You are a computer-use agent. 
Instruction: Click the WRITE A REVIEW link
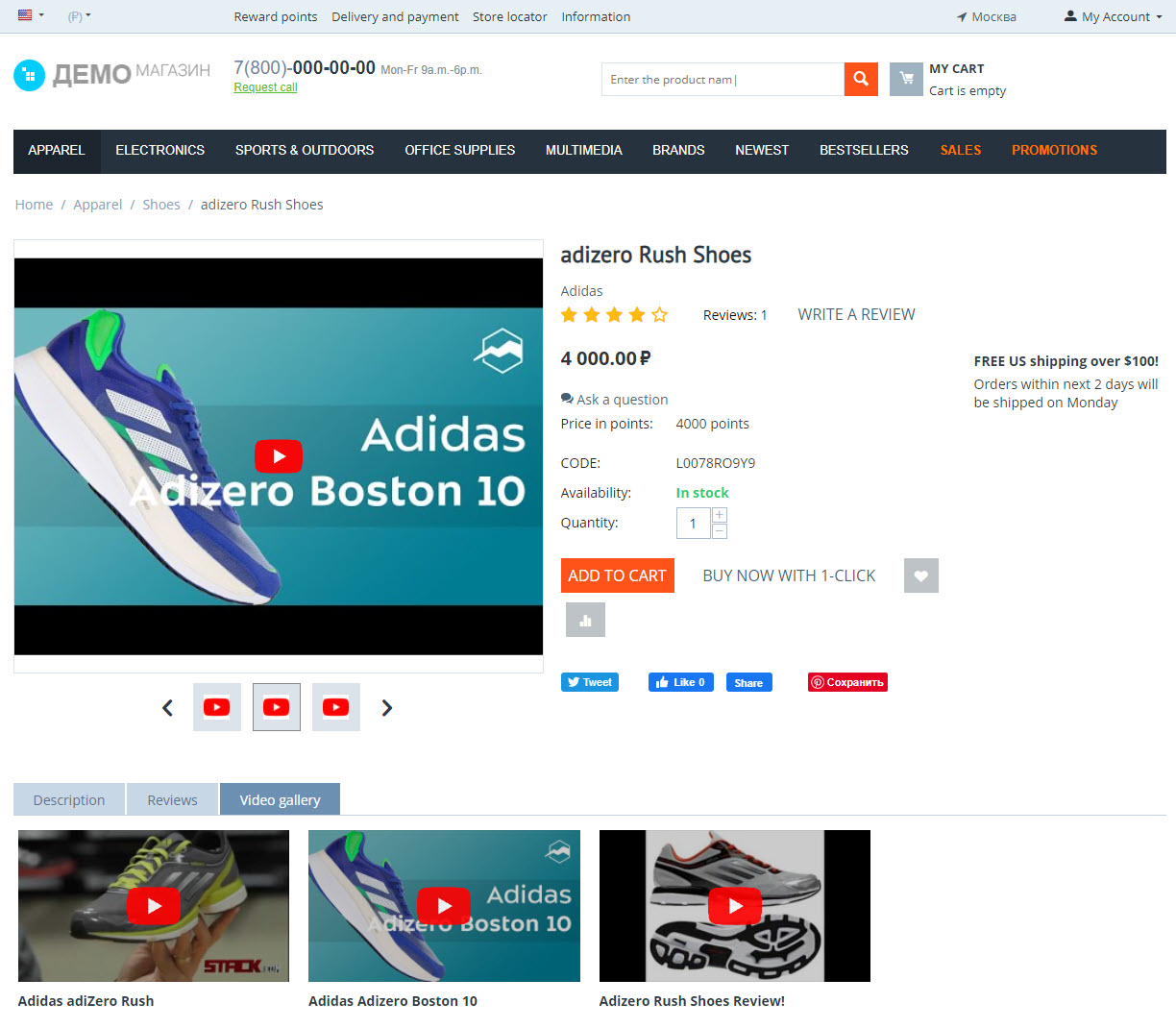(855, 314)
